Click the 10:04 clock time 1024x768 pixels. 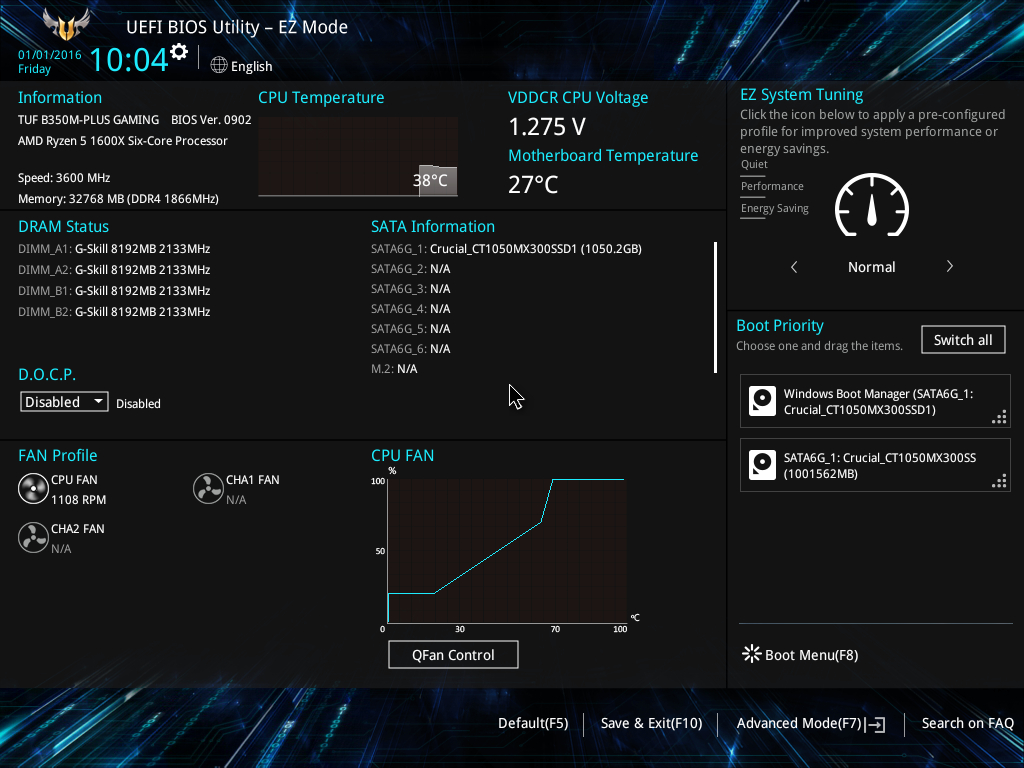coord(129,59)
